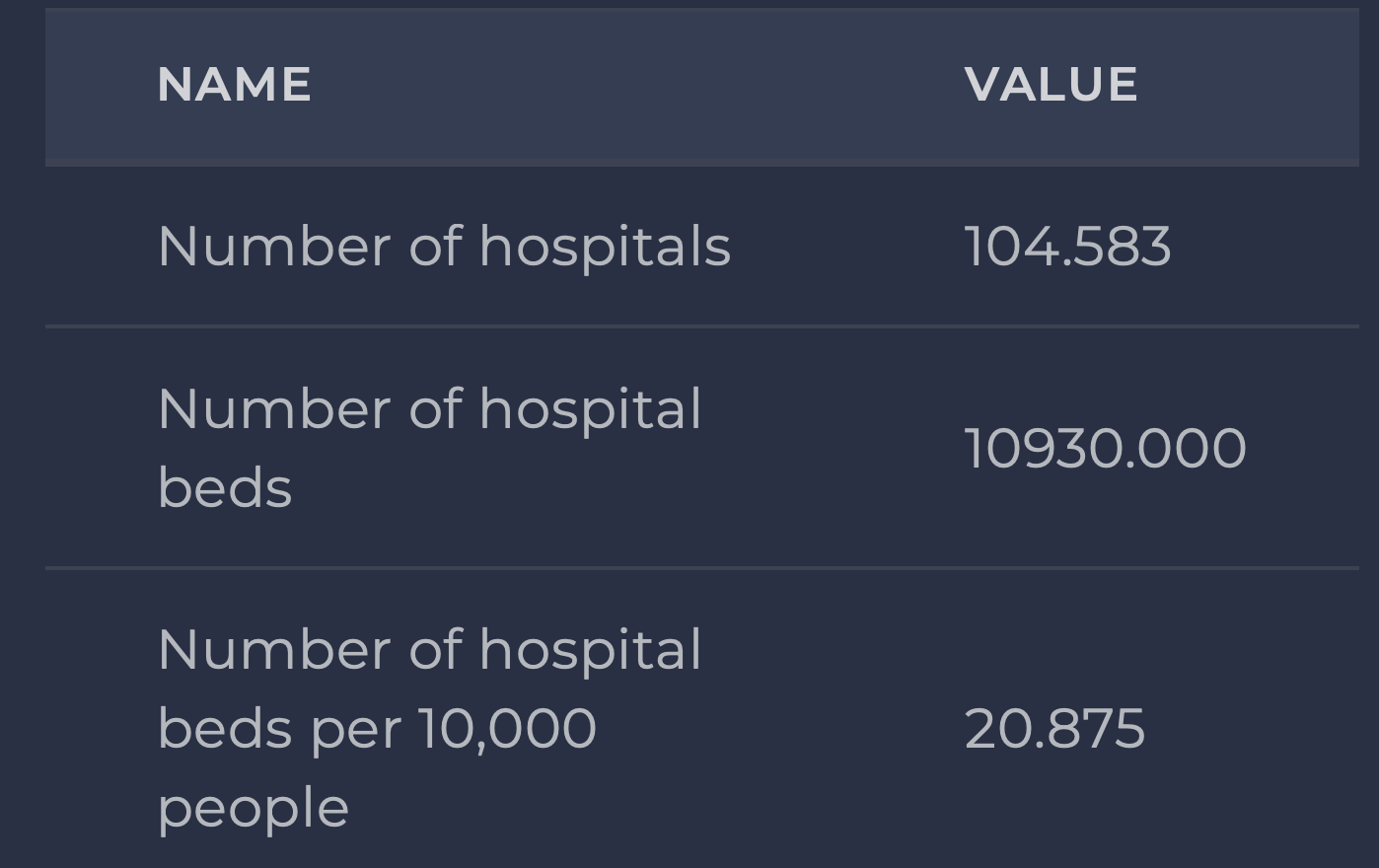Click the word "per" in the third row
1379x868 pixels.
point(356,732)
